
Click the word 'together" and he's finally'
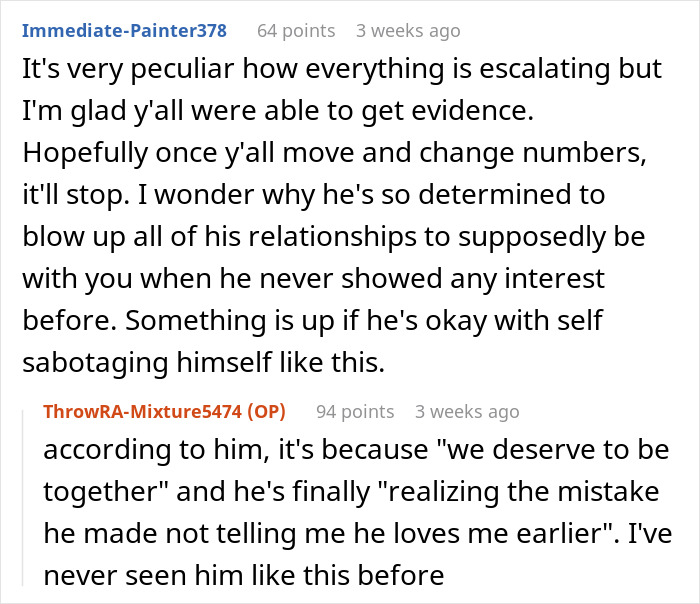(x=207, y=492)
